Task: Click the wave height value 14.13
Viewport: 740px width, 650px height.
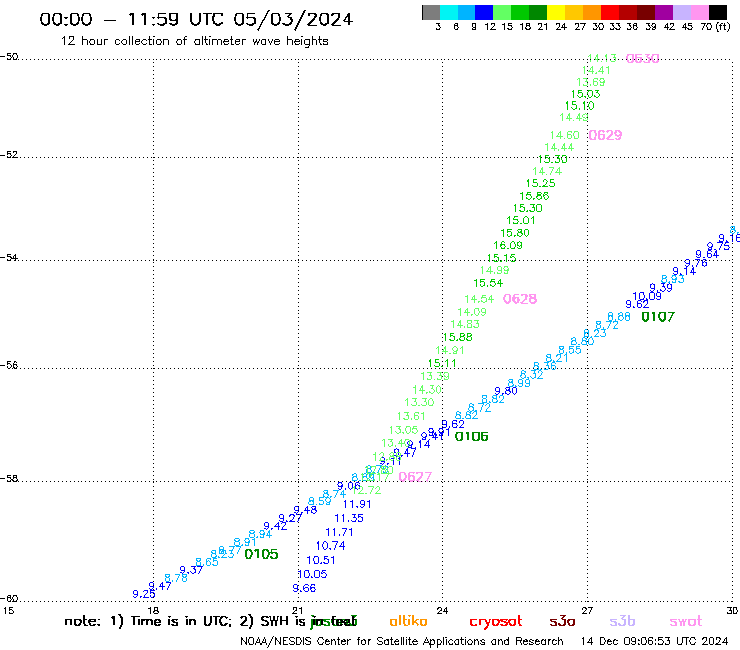Action: [x=602, y=58]
